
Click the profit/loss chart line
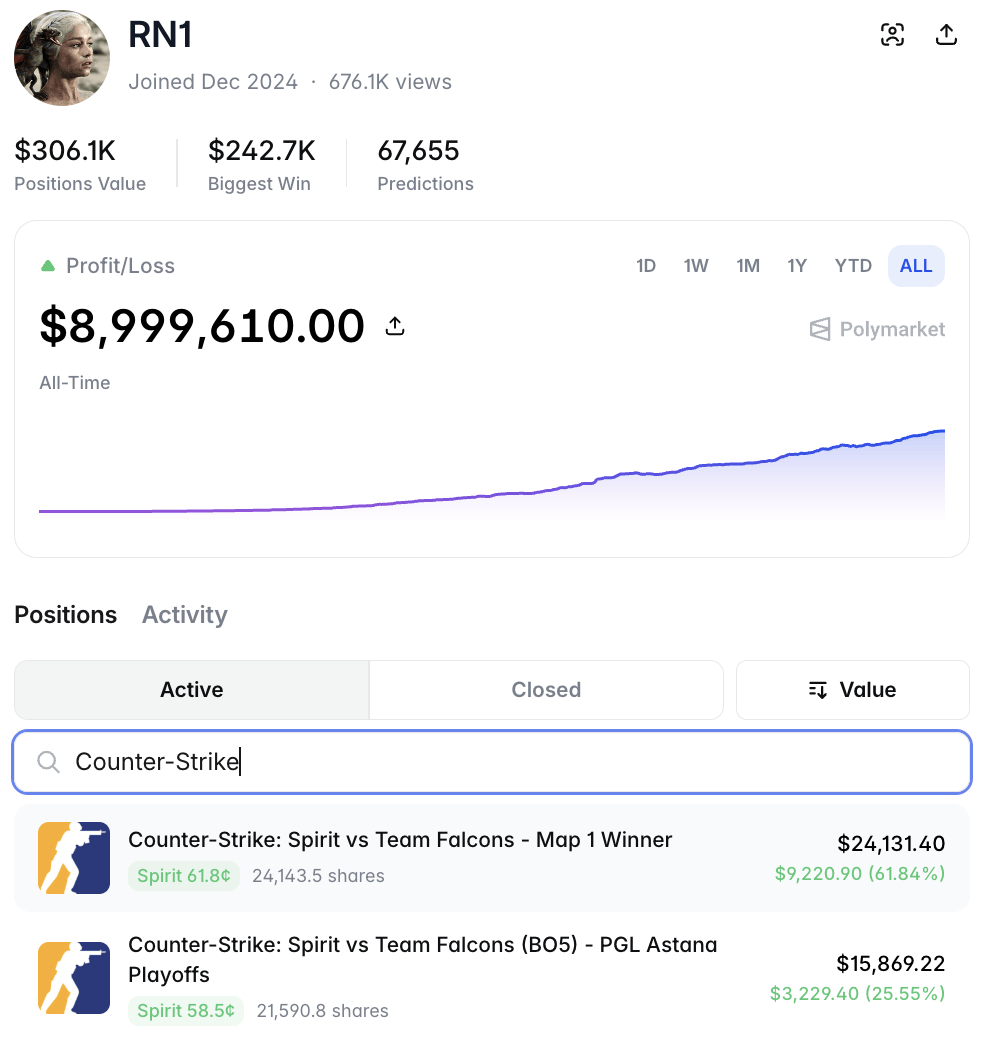[x=492, y=495]
